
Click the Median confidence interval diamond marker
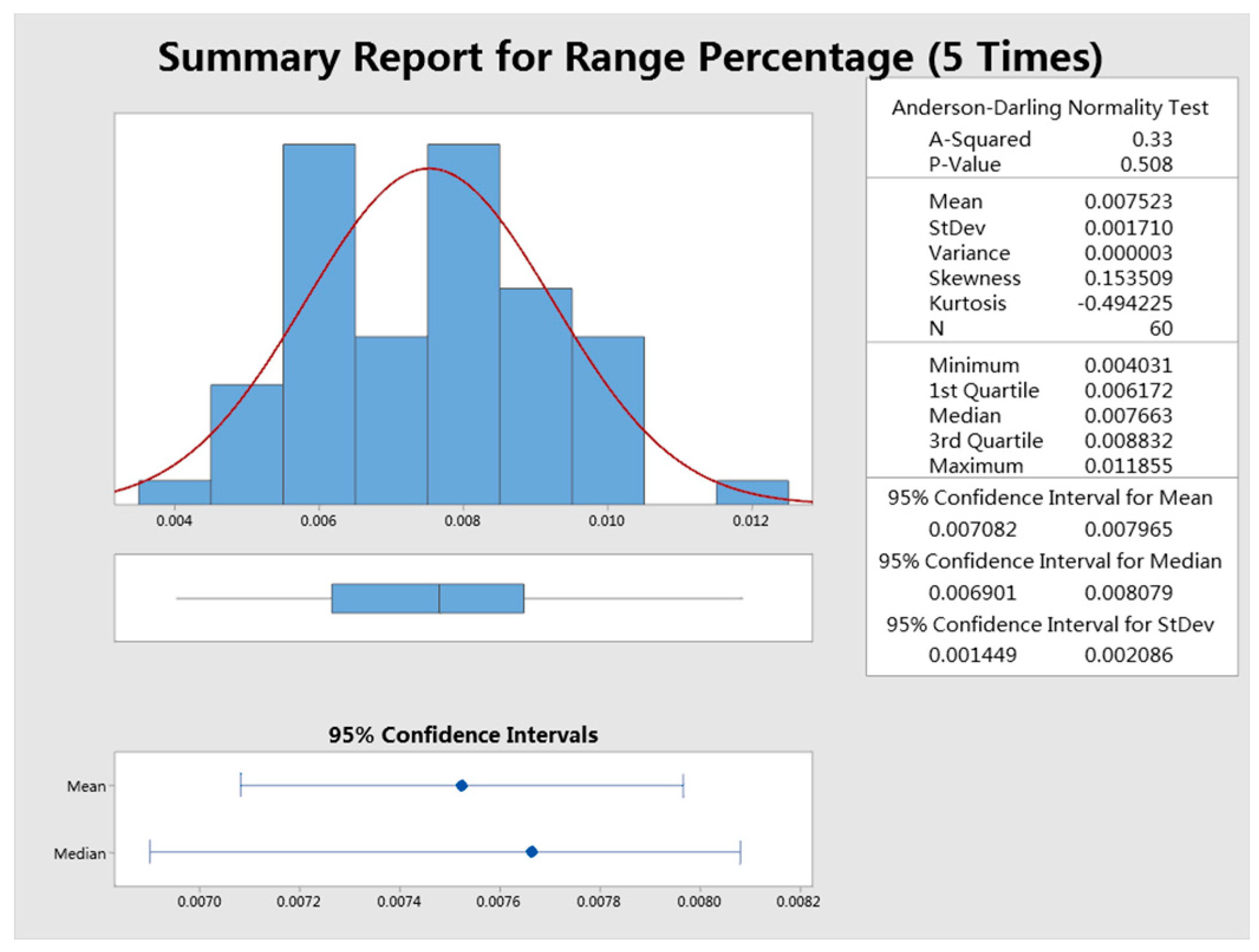[x=531, y=852]
